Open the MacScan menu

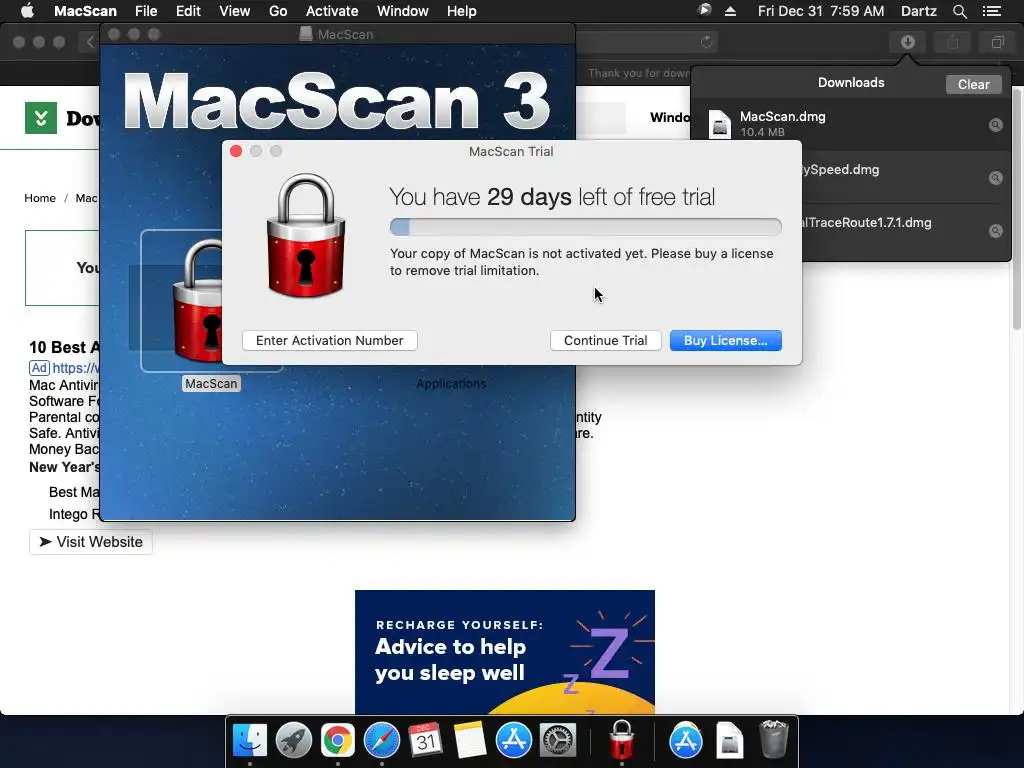85,11
